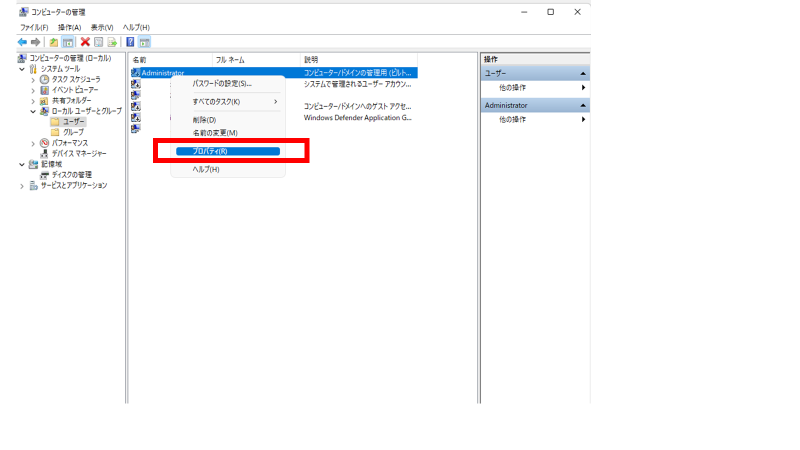This screenshot has height=450, width=800.
Task: Collapse the 記憶域 tree node
Action: click(22, 164)
